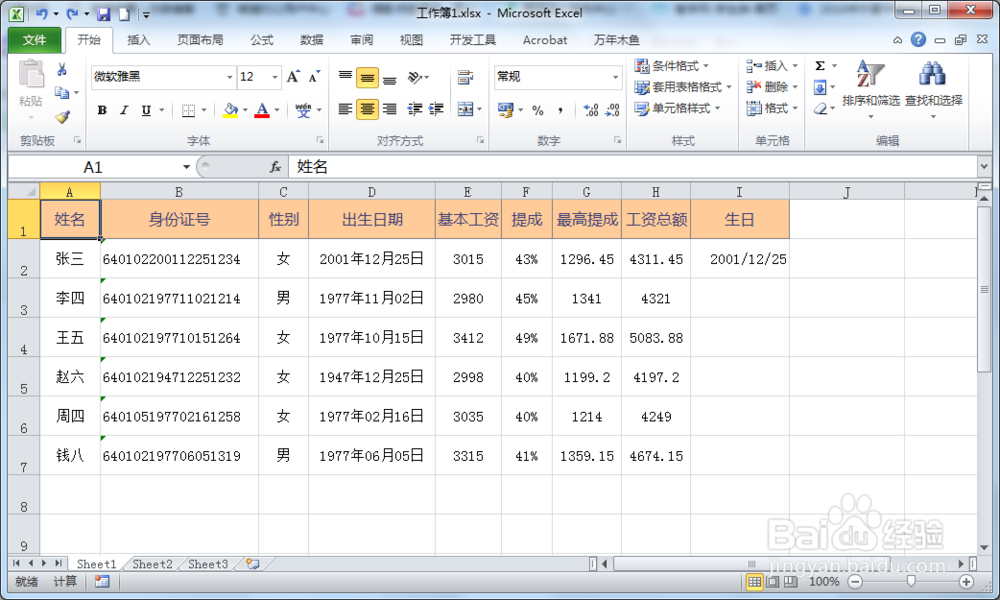The height and width of the screenshot is (600, 1000).
Task: Decrease the indent
Action: (x=415, y=110)
